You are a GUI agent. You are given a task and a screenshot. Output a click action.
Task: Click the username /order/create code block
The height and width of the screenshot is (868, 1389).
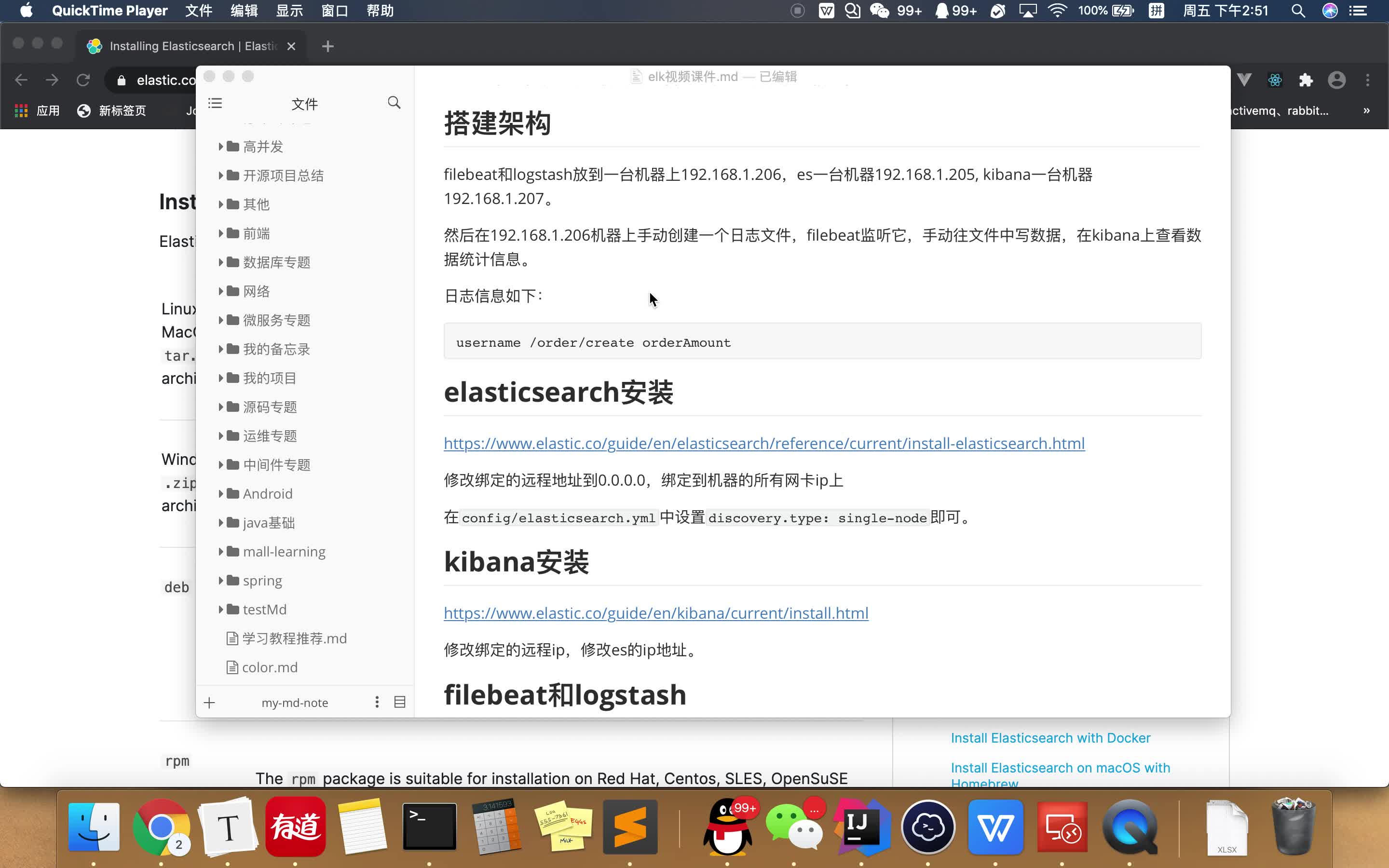click(x=822, y=341)
